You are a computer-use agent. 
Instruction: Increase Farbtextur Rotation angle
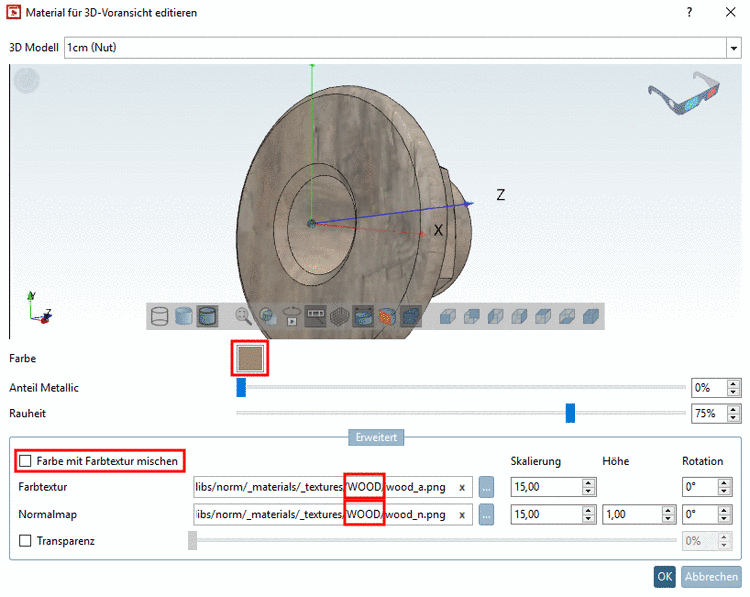tap(724, 483)
